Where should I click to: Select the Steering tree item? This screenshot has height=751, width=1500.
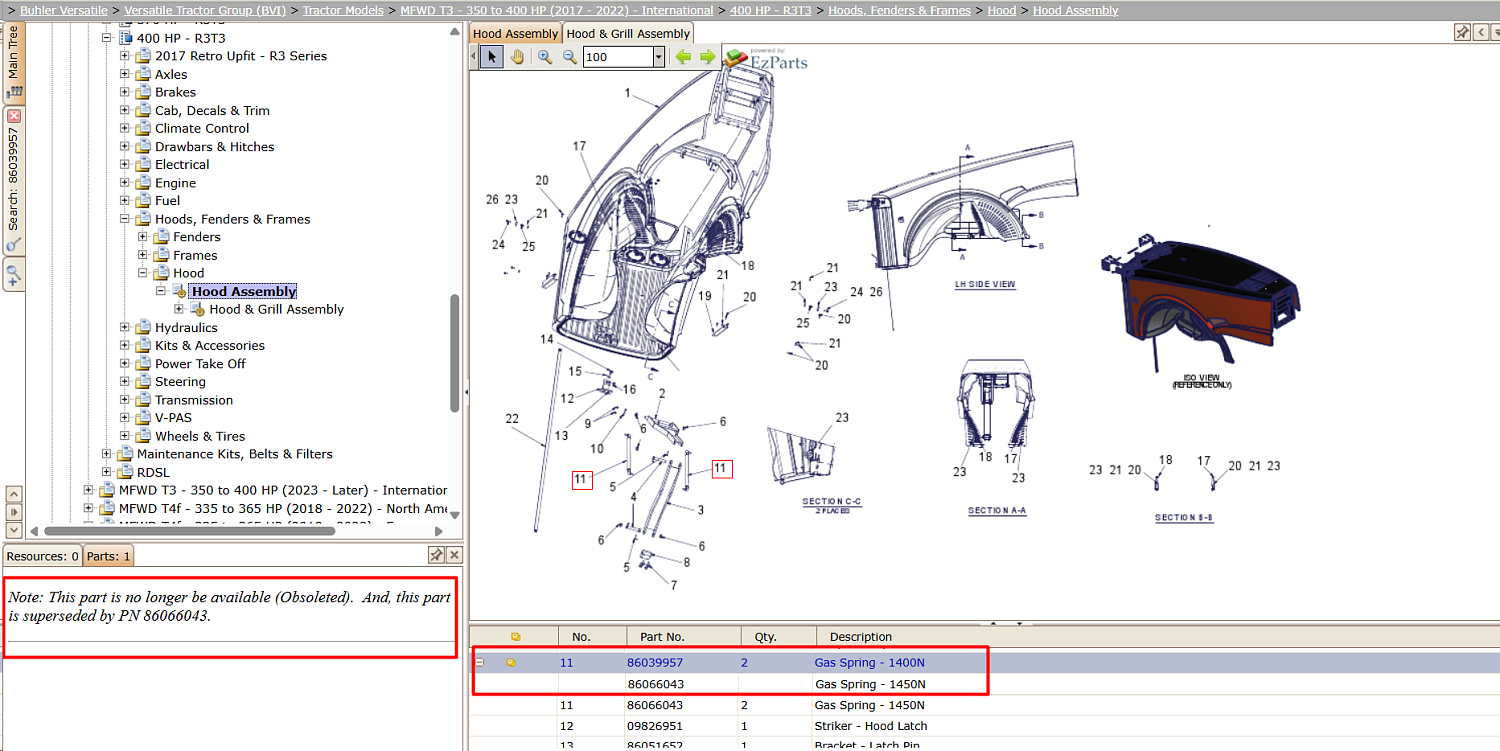coord(180,382)
